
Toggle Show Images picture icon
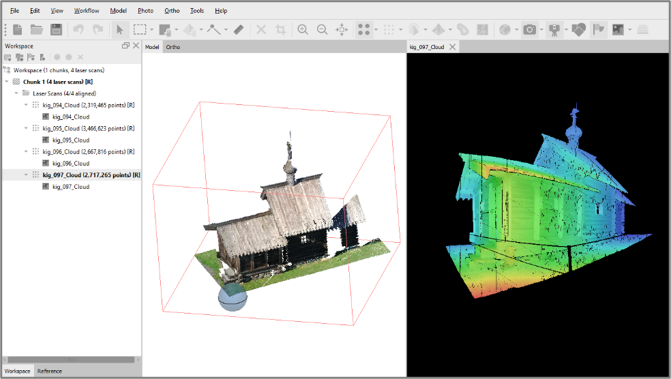pos(618,30)
